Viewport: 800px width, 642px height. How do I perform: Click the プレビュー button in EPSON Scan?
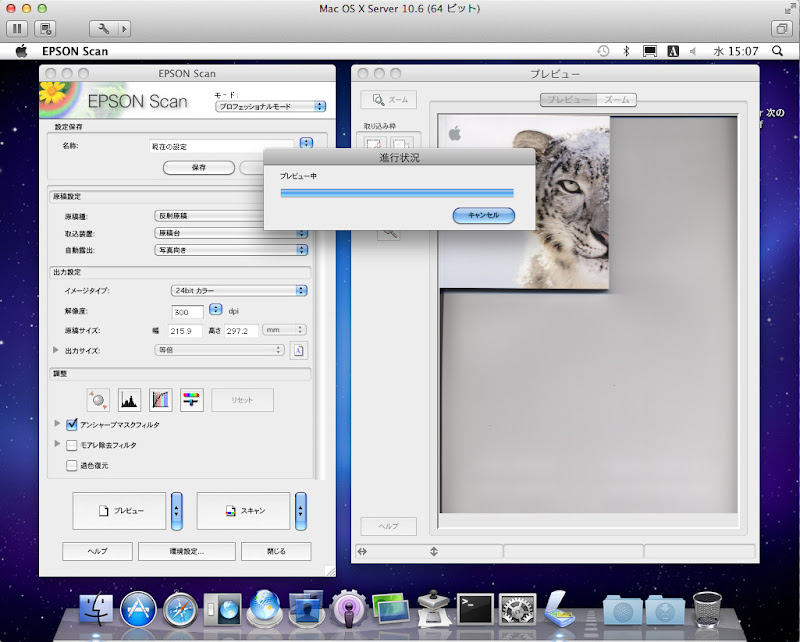point(119,511)
